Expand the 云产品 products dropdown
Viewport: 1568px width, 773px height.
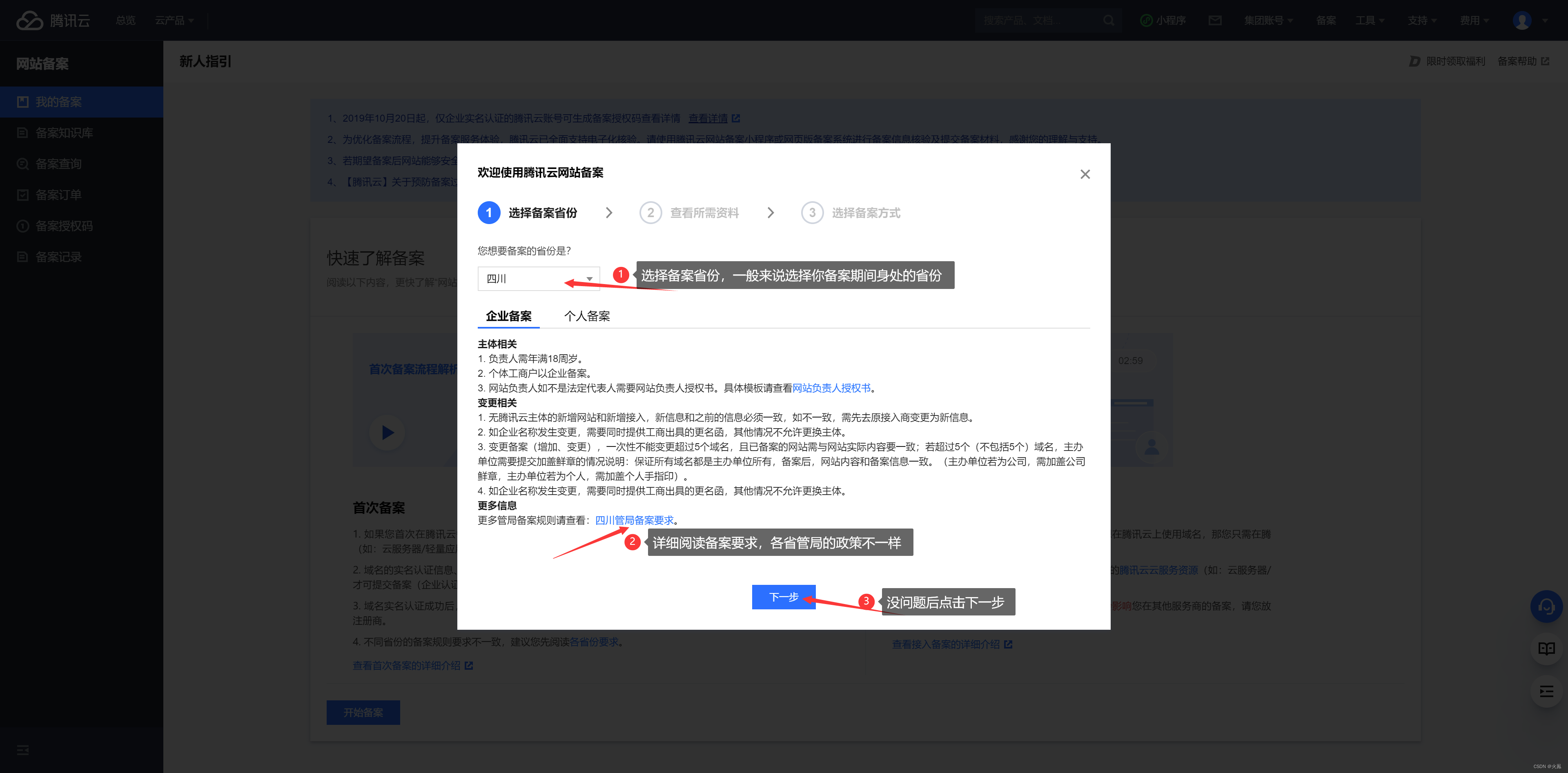coord(174,20)
